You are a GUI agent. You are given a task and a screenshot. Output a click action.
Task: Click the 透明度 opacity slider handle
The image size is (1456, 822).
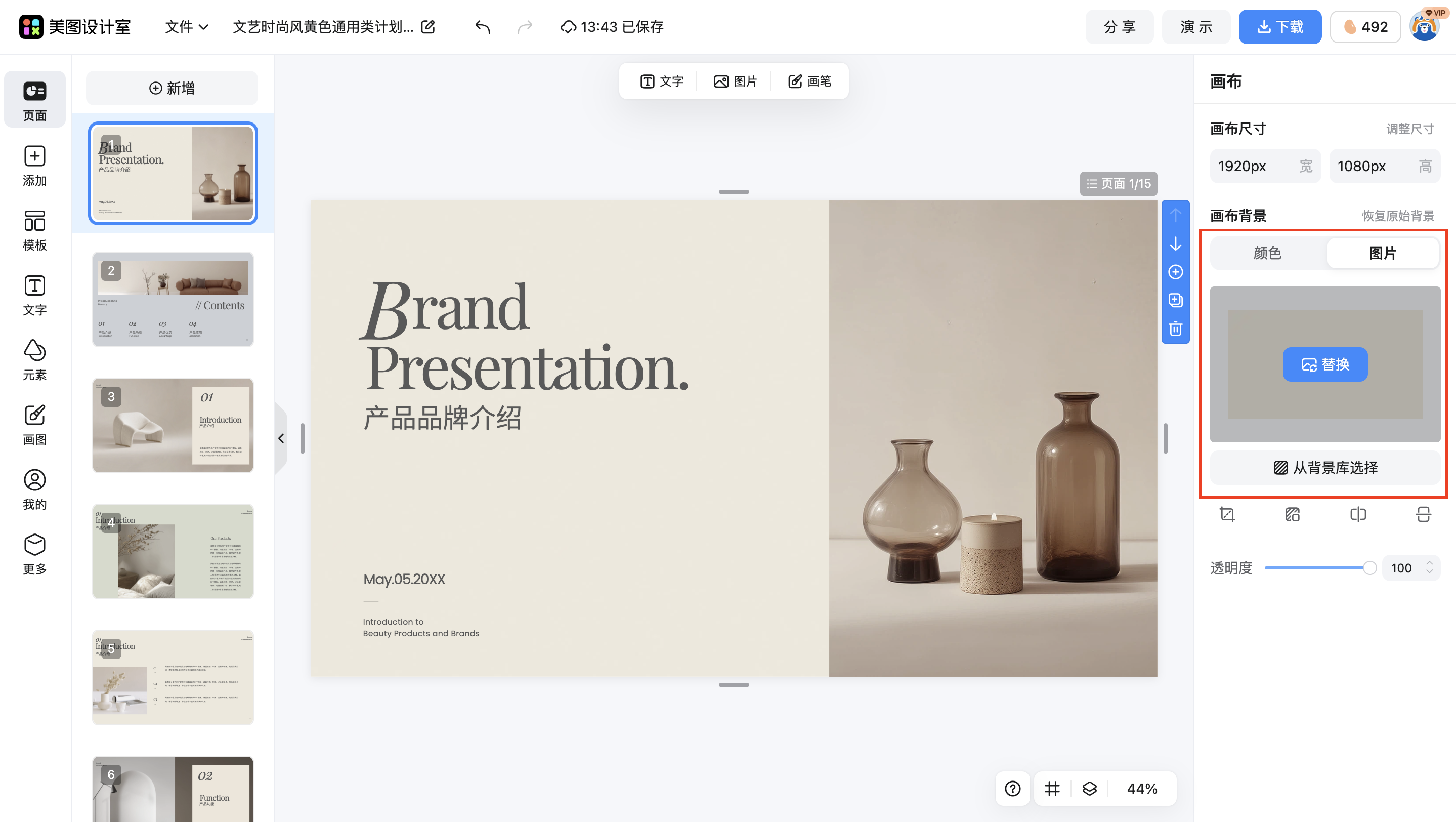[1369, 567]
